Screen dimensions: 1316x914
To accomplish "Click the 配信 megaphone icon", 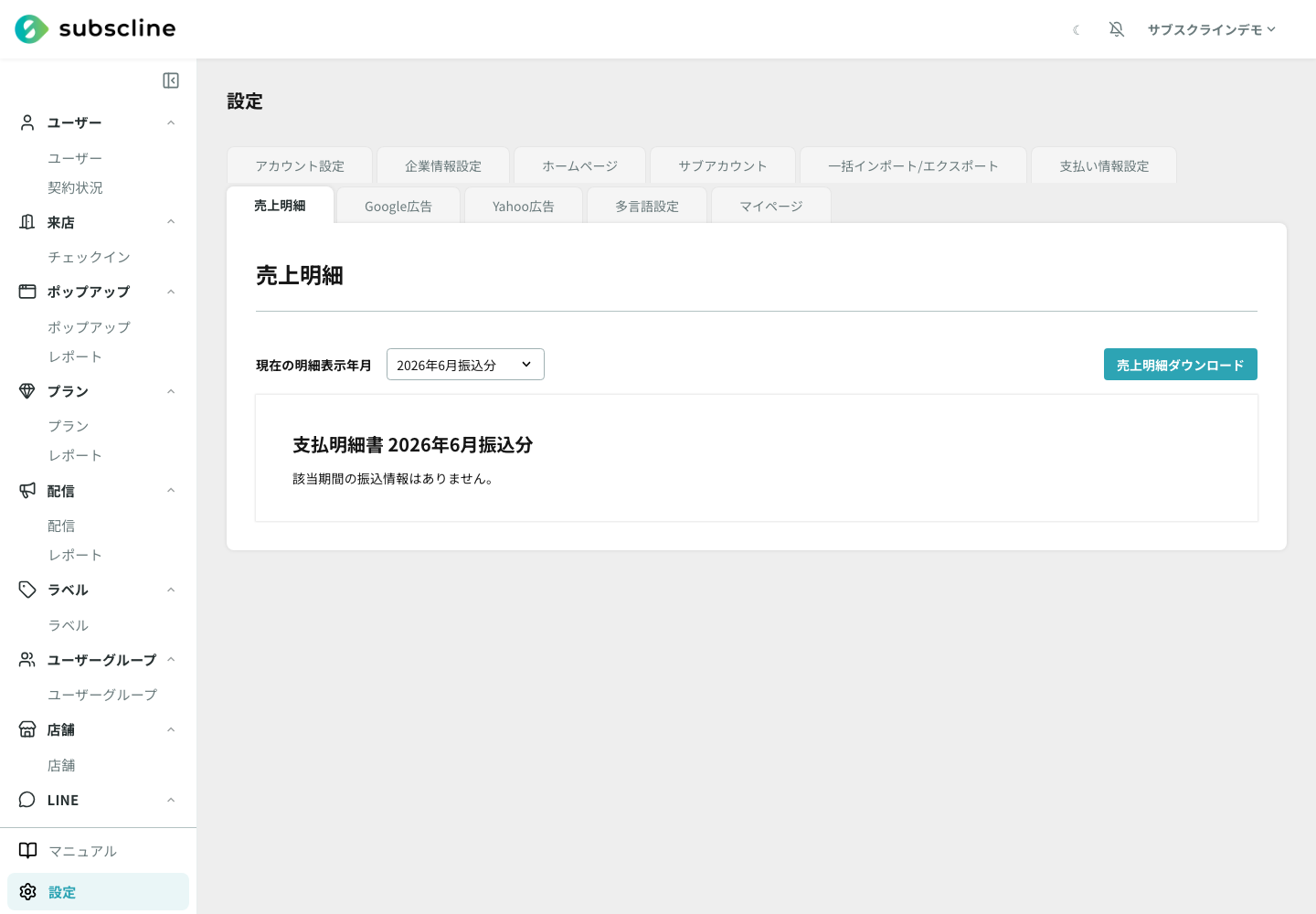I will (27, 491).
